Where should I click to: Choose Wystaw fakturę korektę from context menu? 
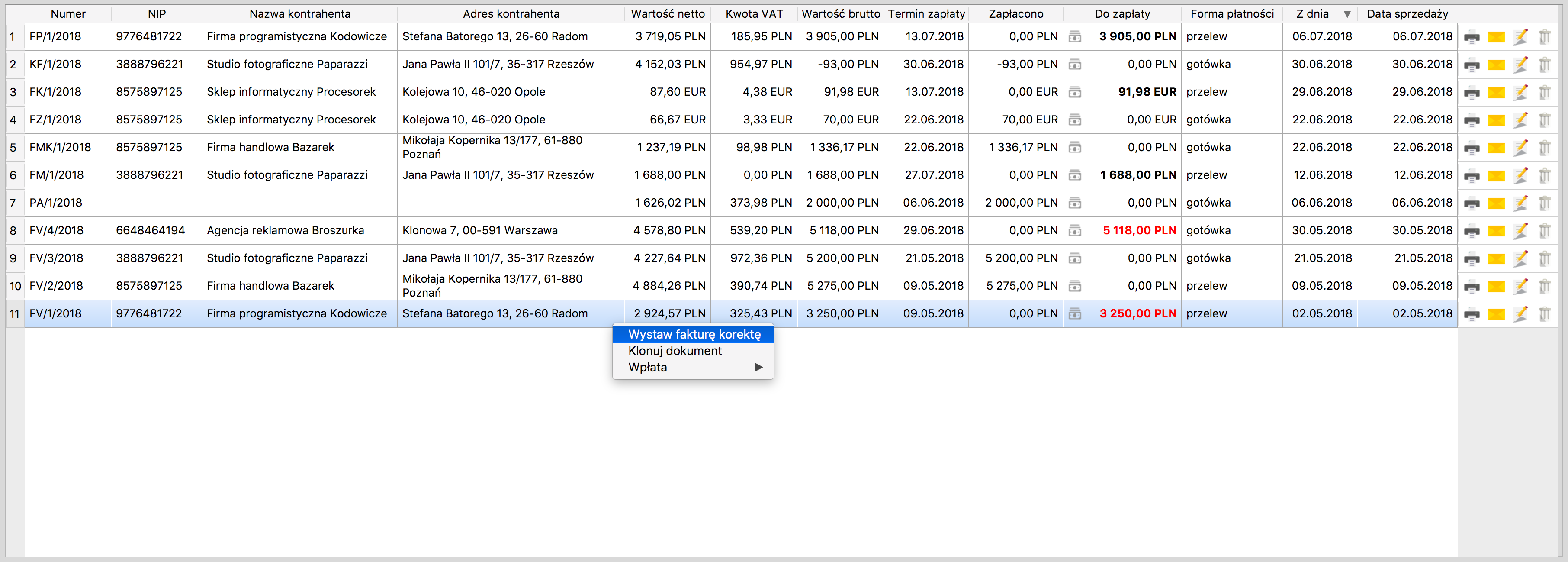(693, 334)
